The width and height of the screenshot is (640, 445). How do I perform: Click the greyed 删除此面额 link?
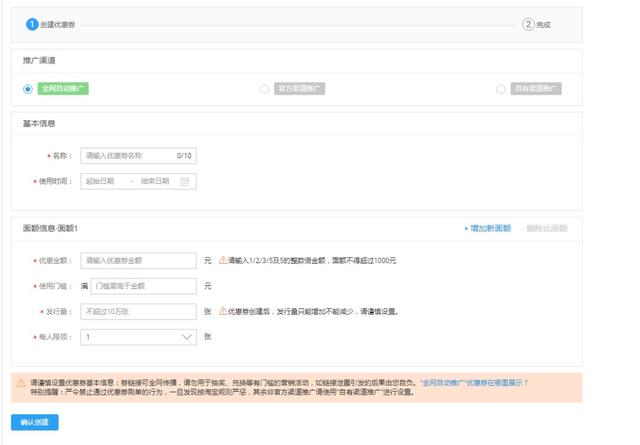pyautogui.click(x=545, y=228)
